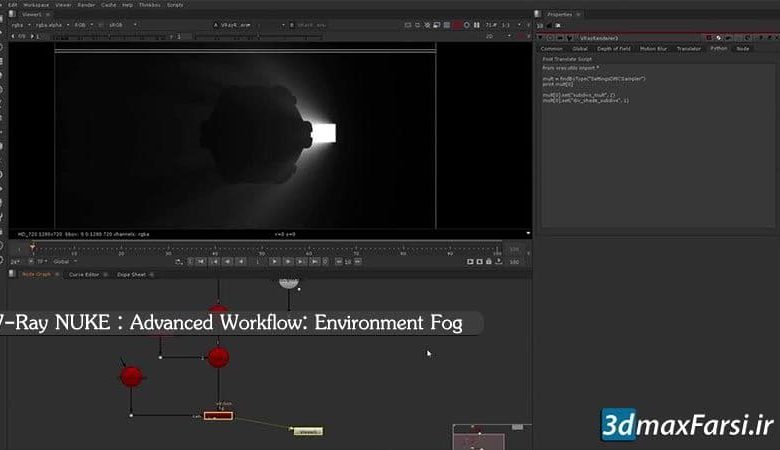Click the node color swatch in properties header
The width and height of the screenshot is (780, 450).
pos(709,38)
